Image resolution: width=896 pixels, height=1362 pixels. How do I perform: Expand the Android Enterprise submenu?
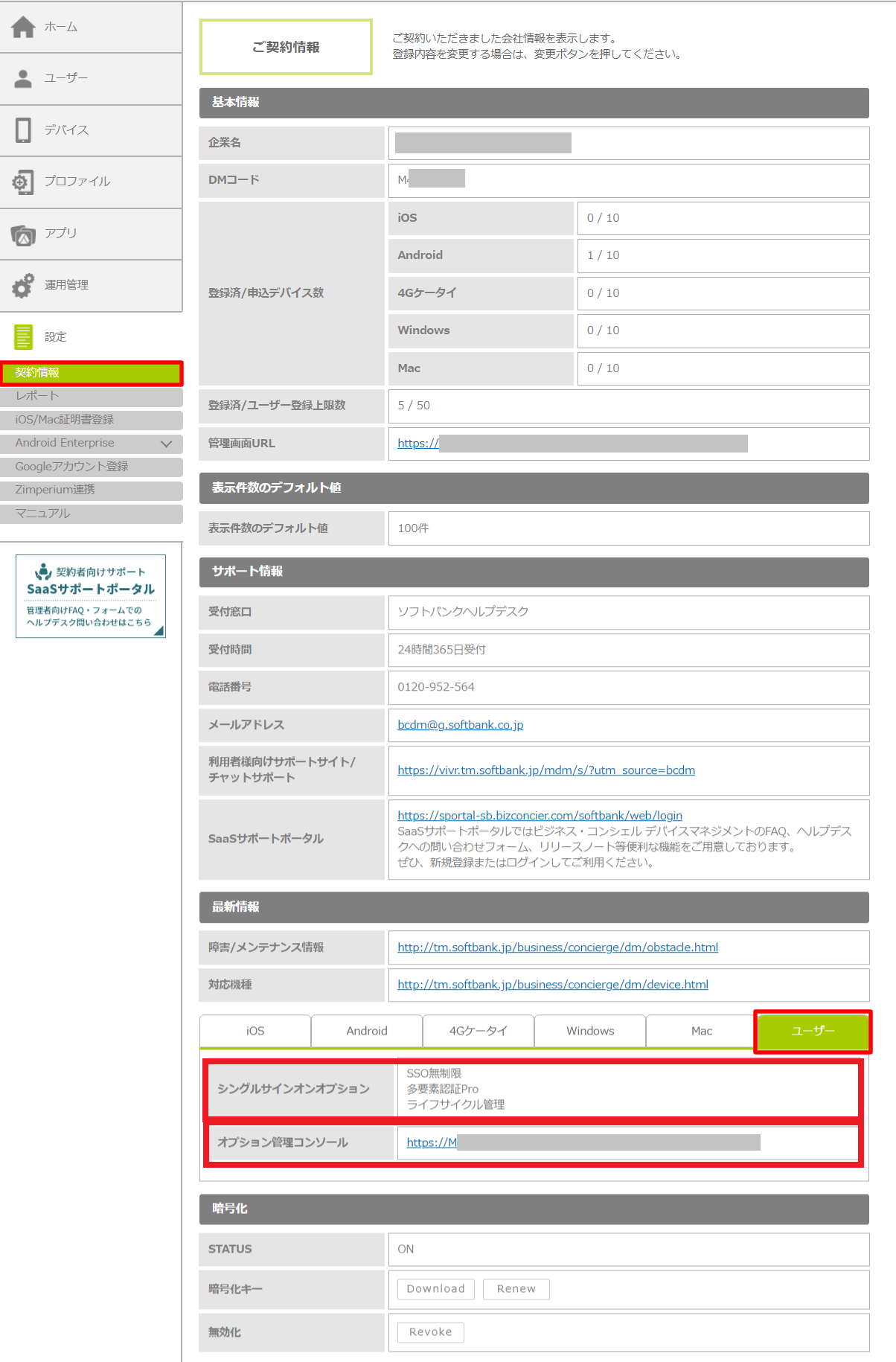coord(166,444)
